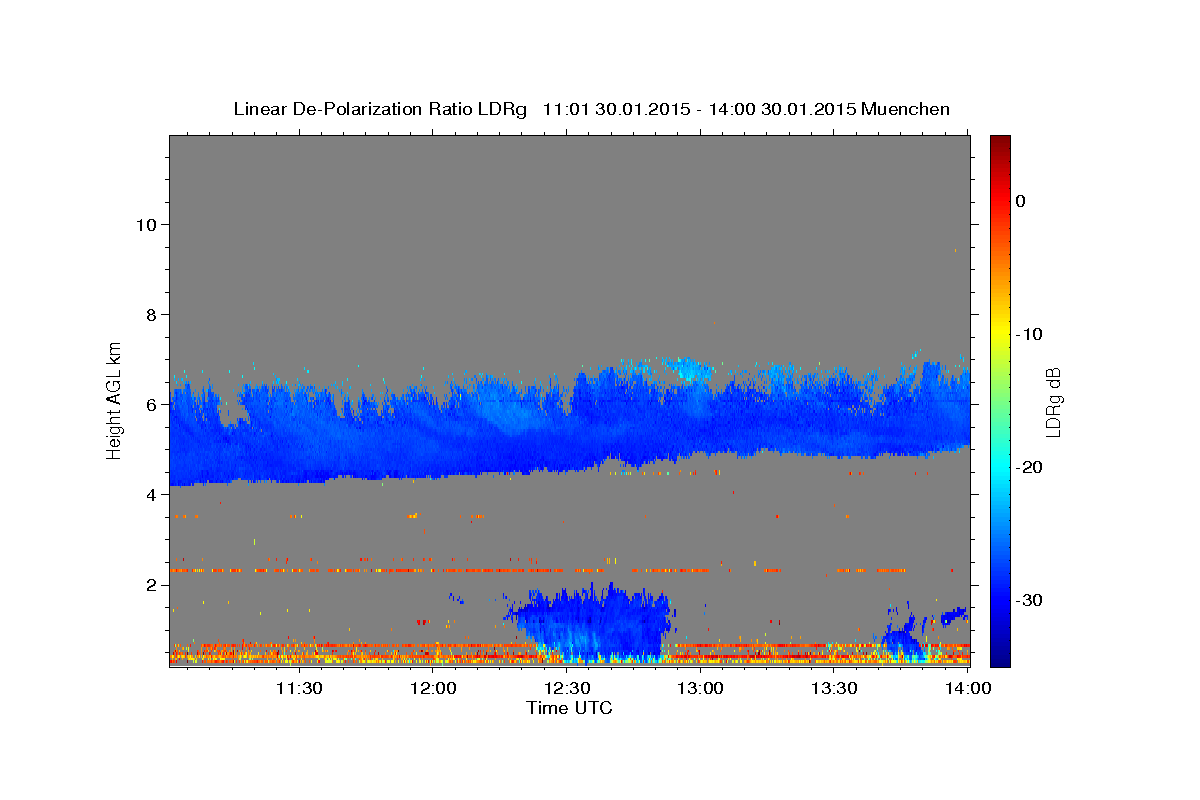Click the '12:30' time tick label
The image size is (1200, 800).
coord(567,688)
